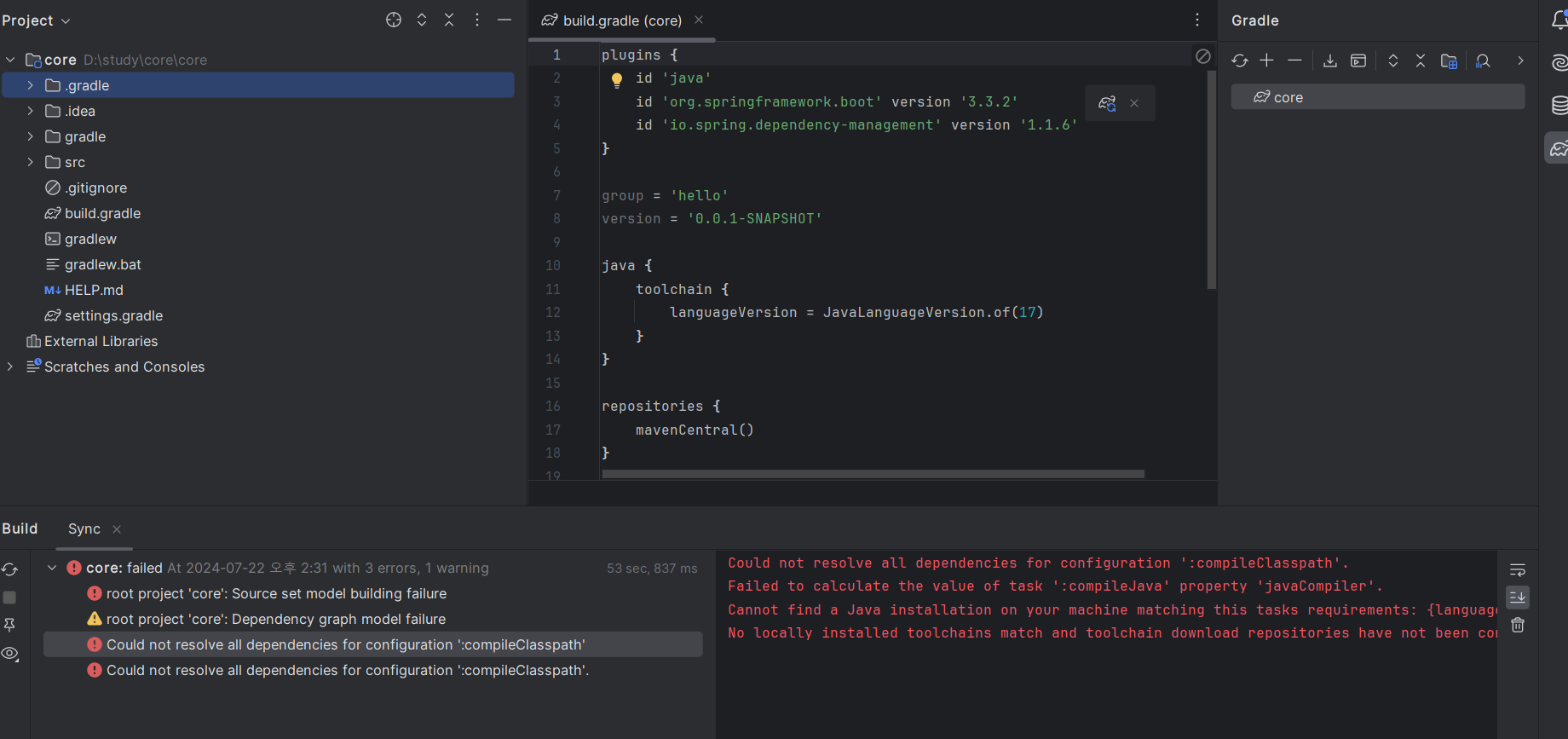Select core project in Gradle panel
Viewport: 1568px width, 739px height.
point(1378,97)
